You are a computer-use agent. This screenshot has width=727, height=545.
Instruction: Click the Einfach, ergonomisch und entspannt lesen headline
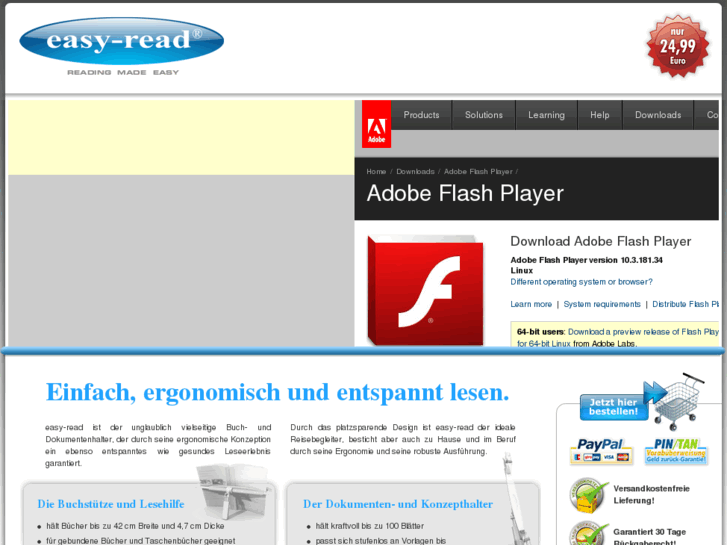pos(277,392)
